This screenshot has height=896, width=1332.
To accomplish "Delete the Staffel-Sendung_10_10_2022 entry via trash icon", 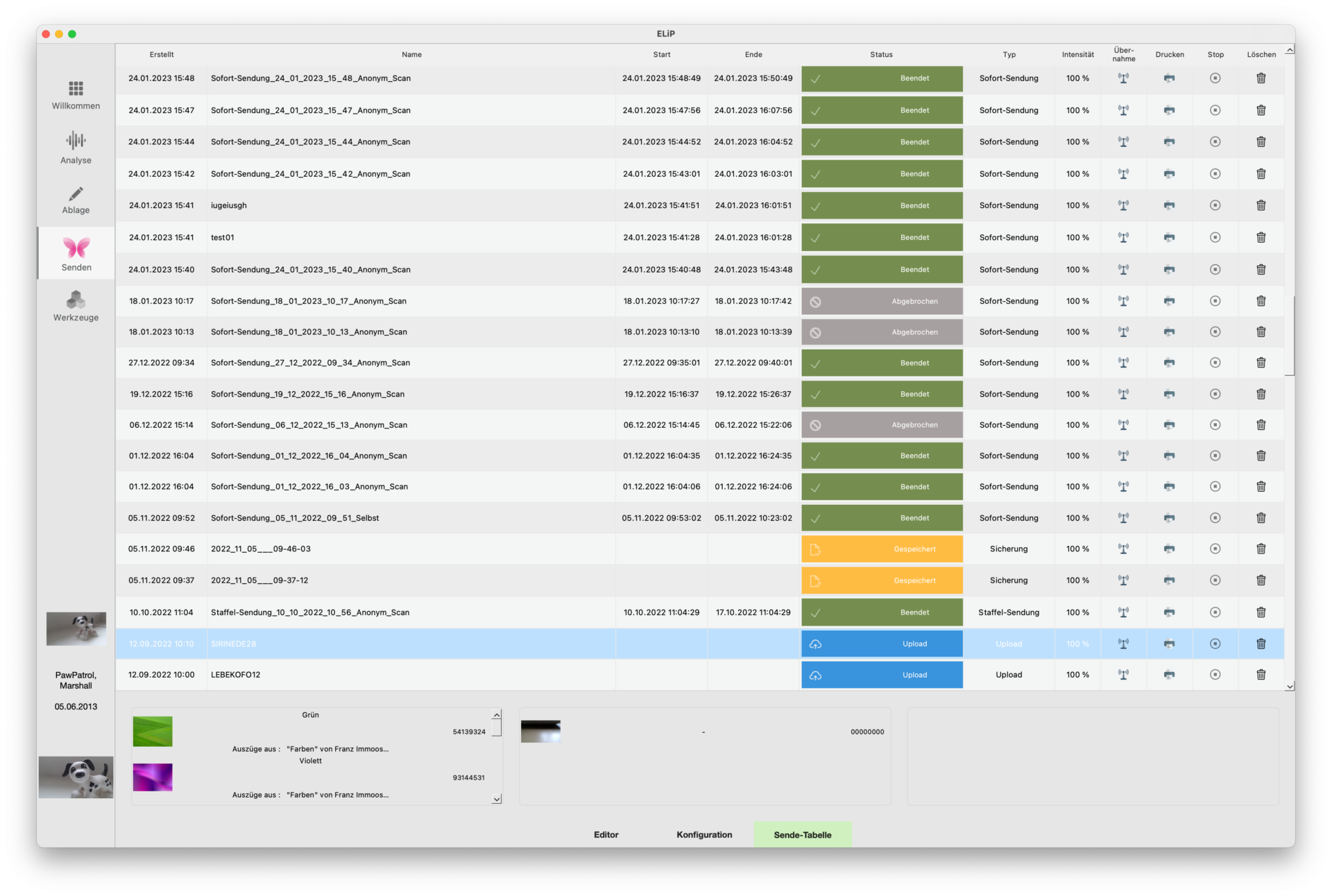I will click(x=1261, y=612).
